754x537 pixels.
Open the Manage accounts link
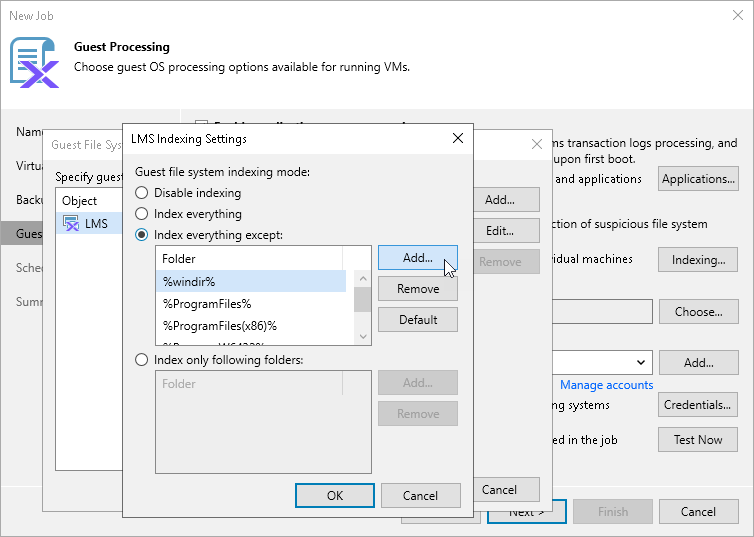(x=606, y=385)
